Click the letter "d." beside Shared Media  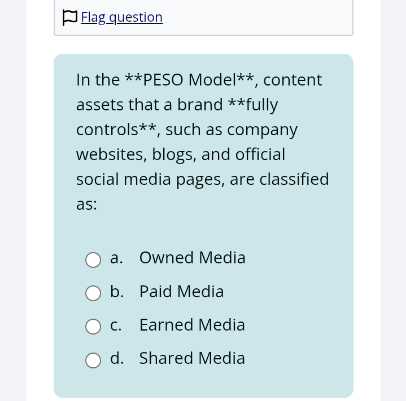[x=117, y=358]
